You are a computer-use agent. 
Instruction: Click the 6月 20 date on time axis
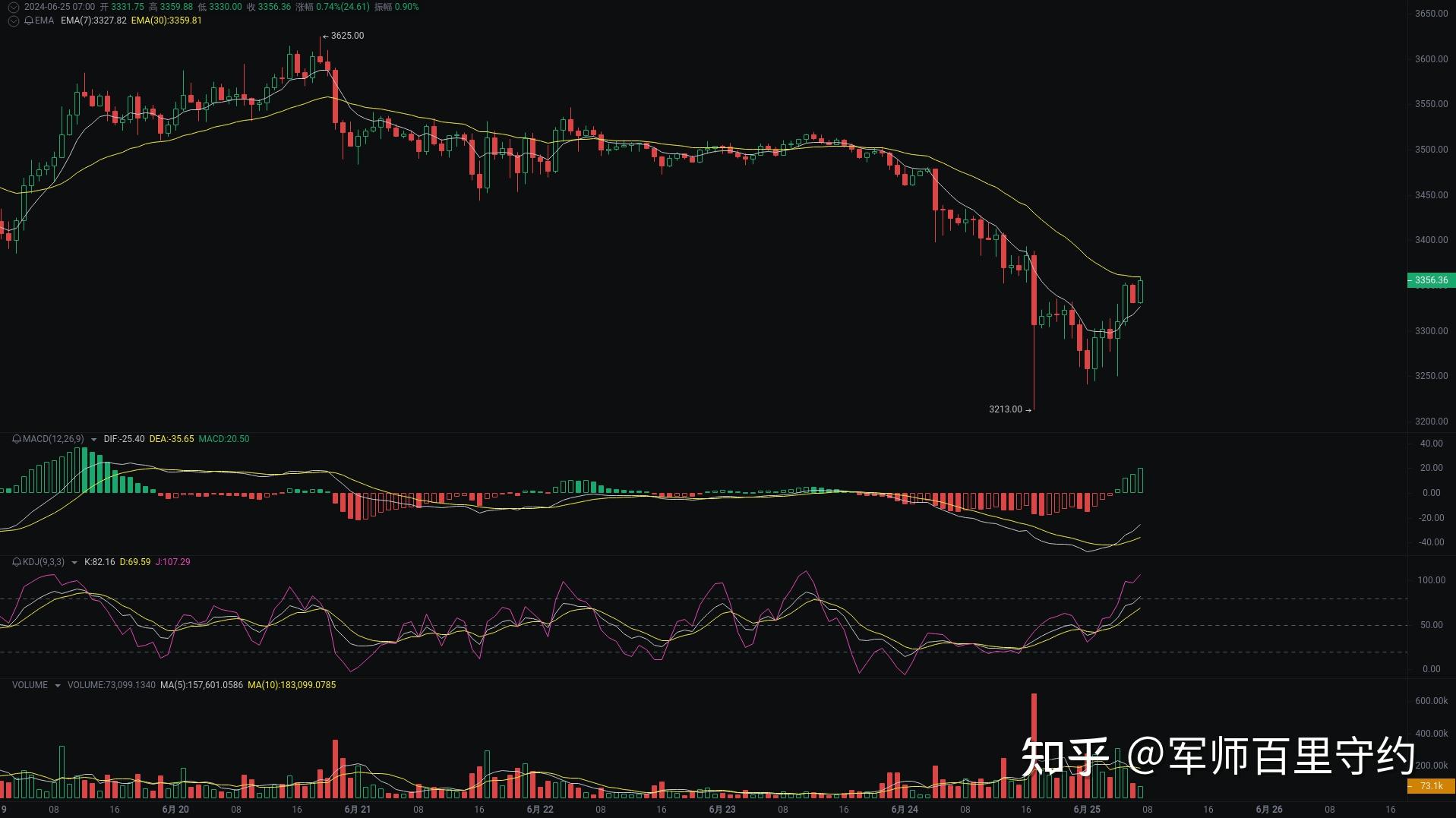(x=175, y=810)
